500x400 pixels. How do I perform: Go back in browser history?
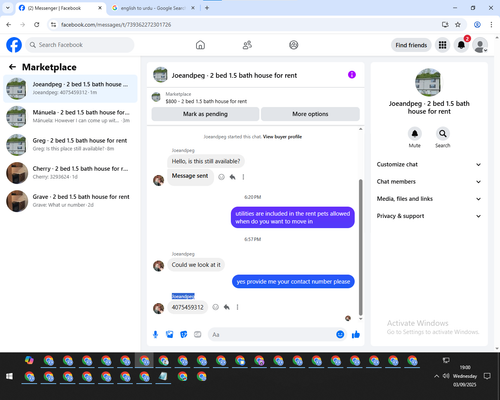(x=9, y=24)
